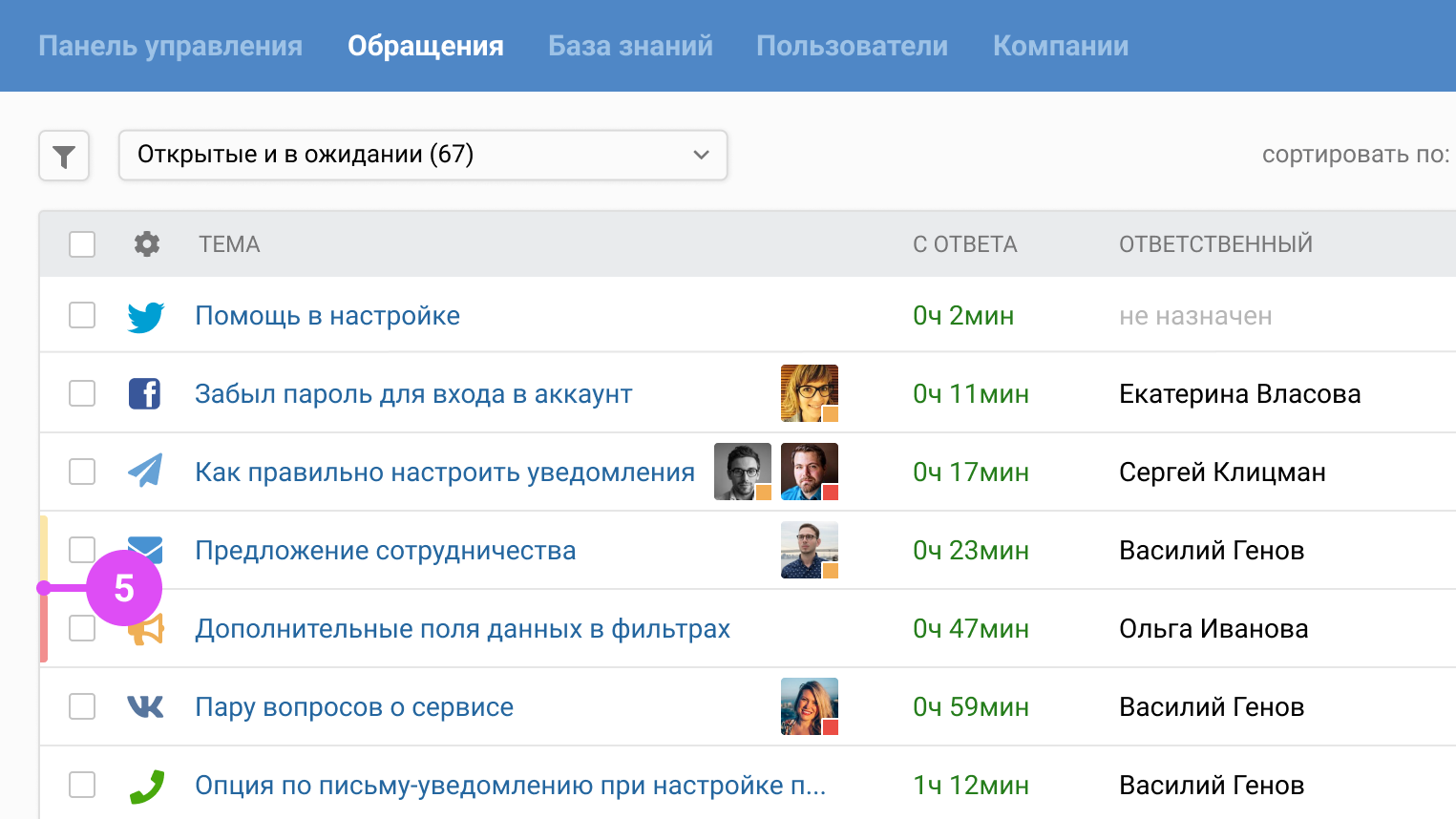Open the Компании section
This screenshot has height=819, width=1456.
pyautogui.click(x=1060, y=45)
